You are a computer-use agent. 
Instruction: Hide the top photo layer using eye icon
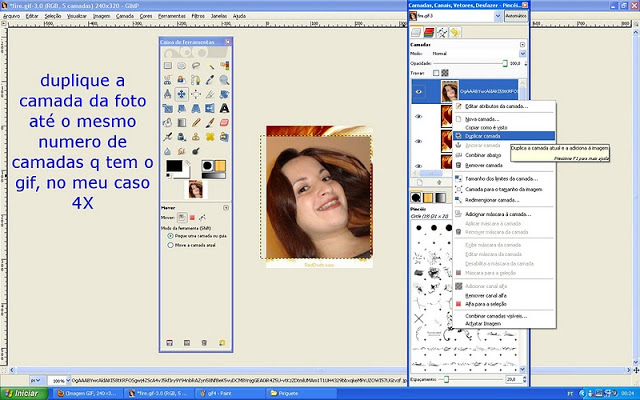click(x=419, y=90)
